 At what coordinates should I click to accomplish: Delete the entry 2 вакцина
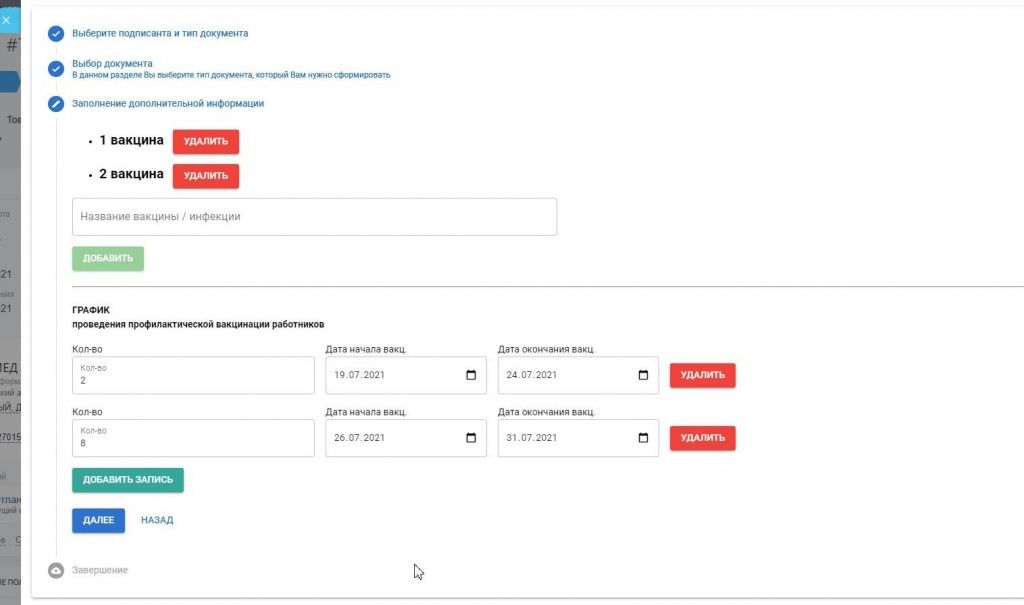[x=205, y=176]
